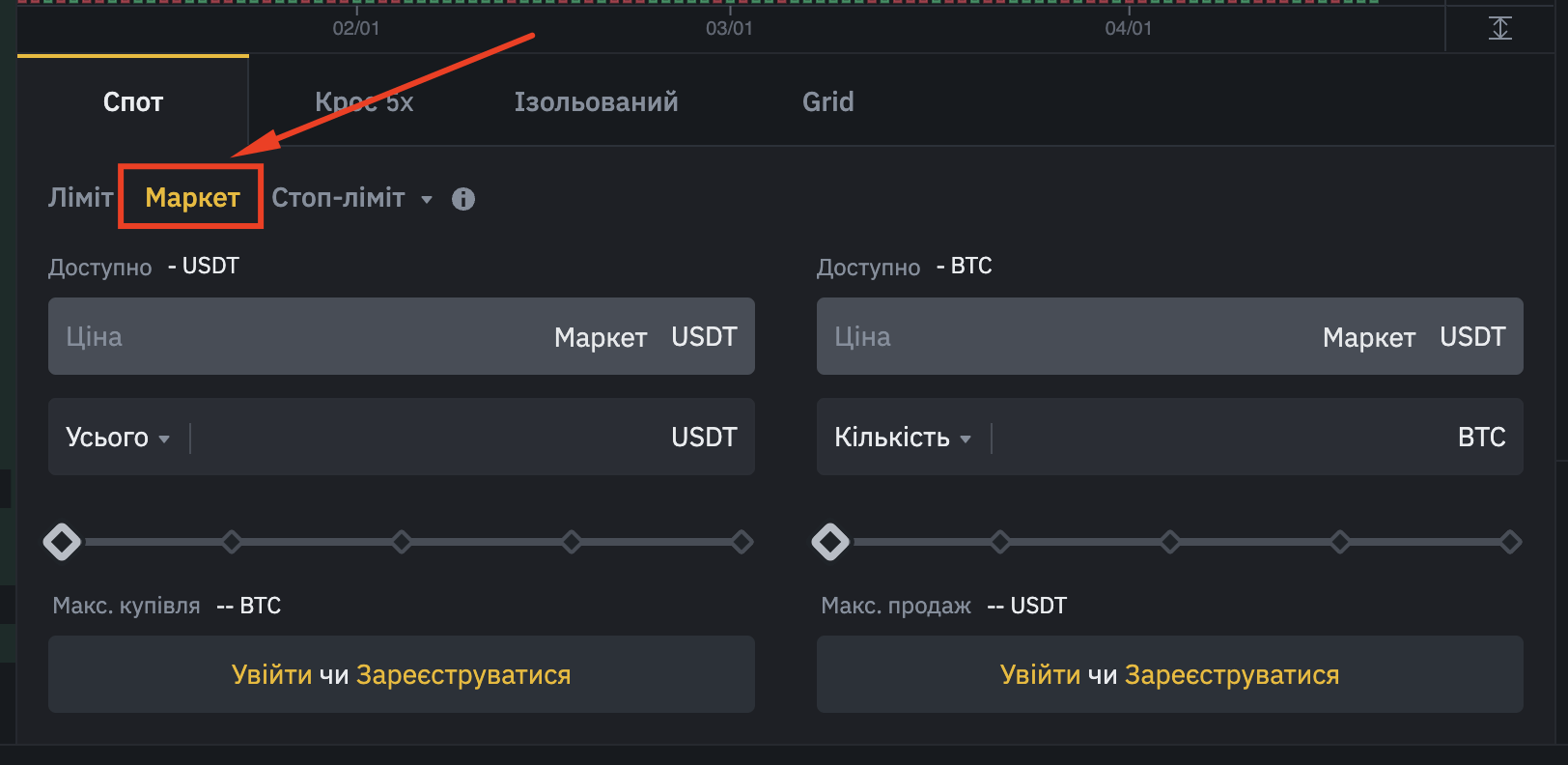This screenshot has width=1568, height=765.
Task: Select the Маркет order type
Action: coord(192,197)
